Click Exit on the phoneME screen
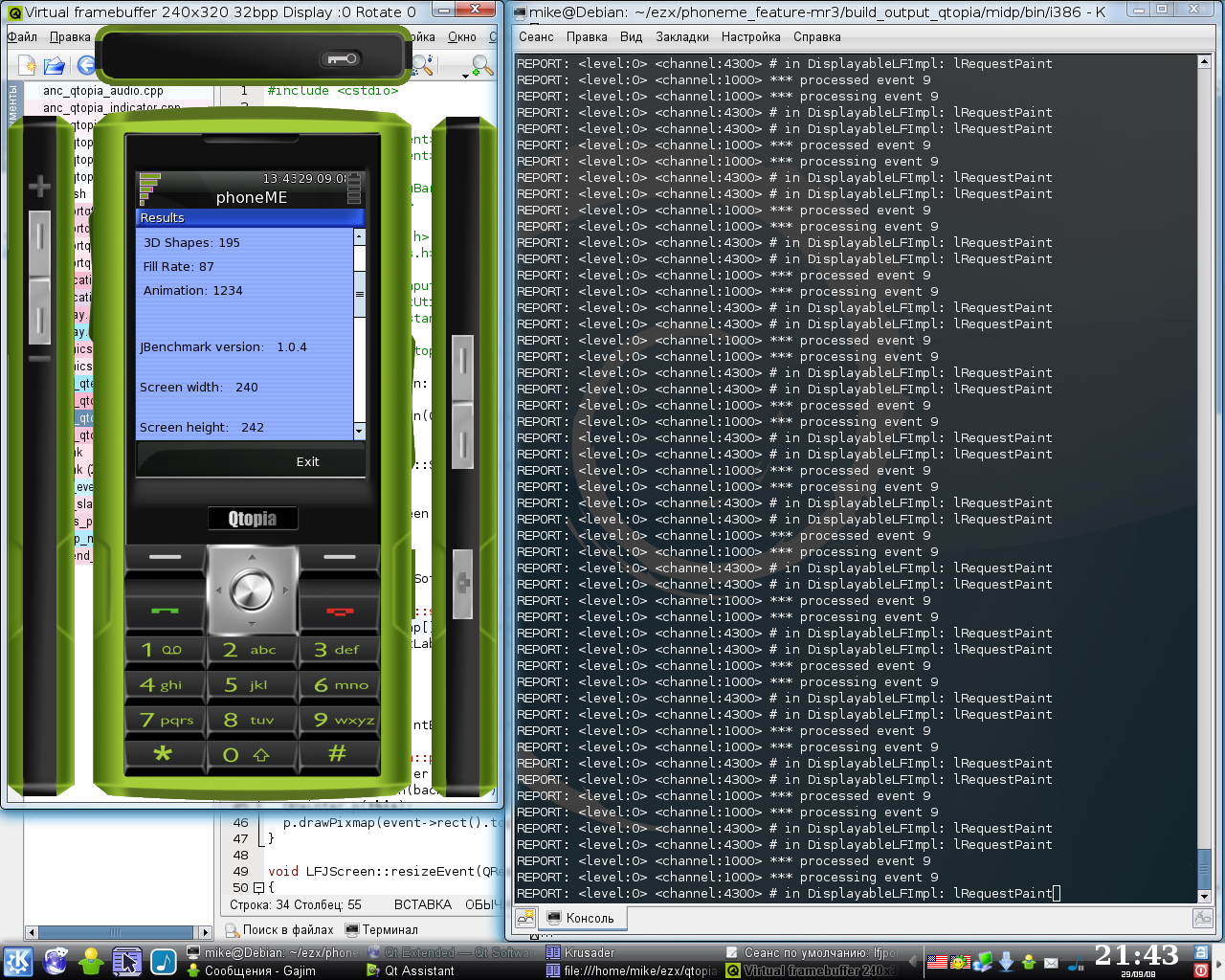The image size is (1225, 980). [x=307, y=461]
